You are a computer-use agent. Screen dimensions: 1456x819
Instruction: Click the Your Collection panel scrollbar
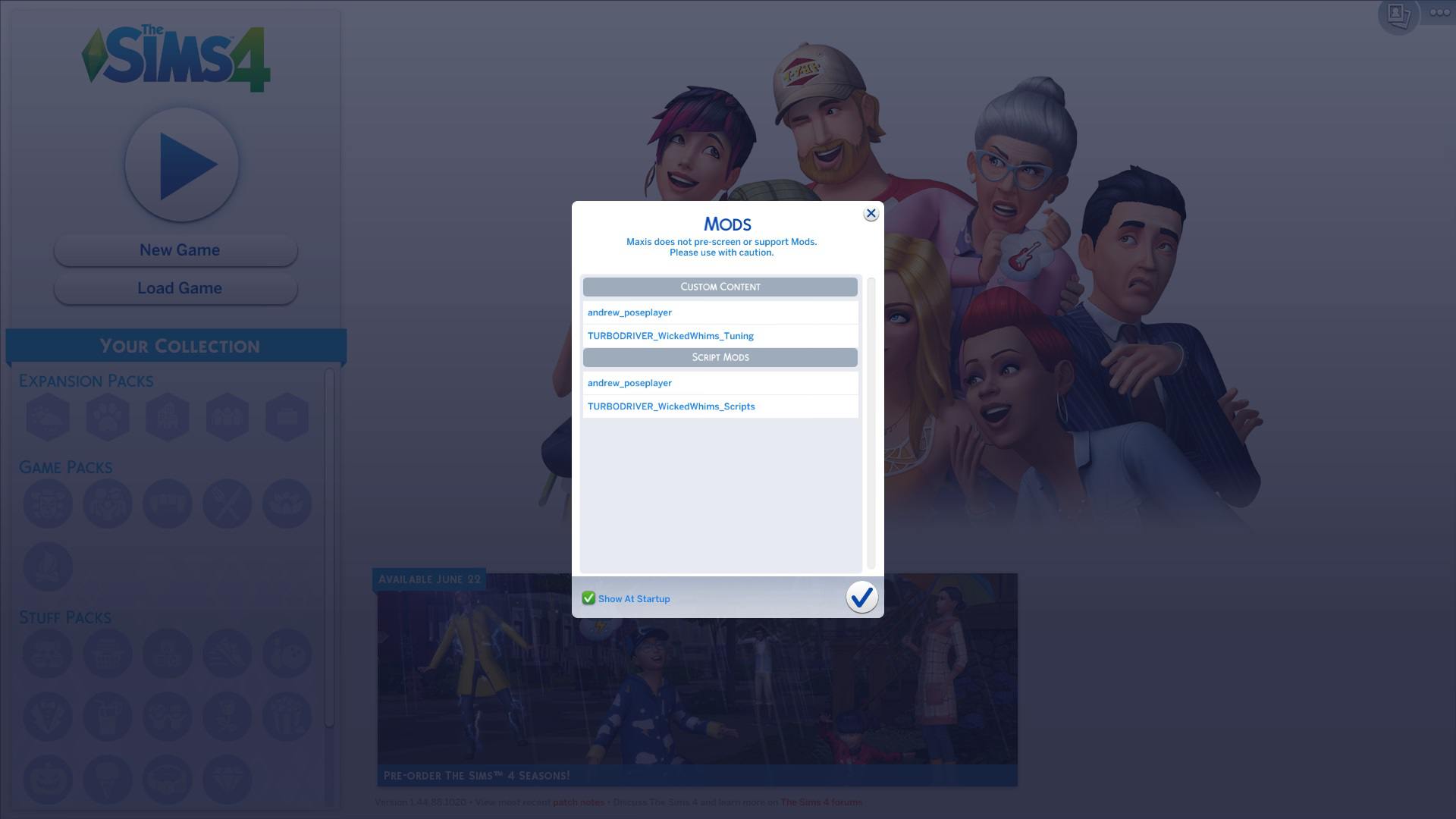click(329, 548)
